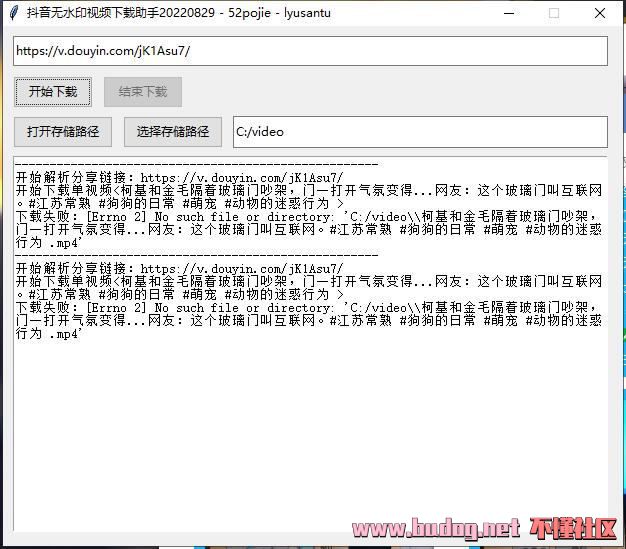Viewport: 626px width, 549px height.
Task: Close the Douyin downloader window
Action: 600,13
